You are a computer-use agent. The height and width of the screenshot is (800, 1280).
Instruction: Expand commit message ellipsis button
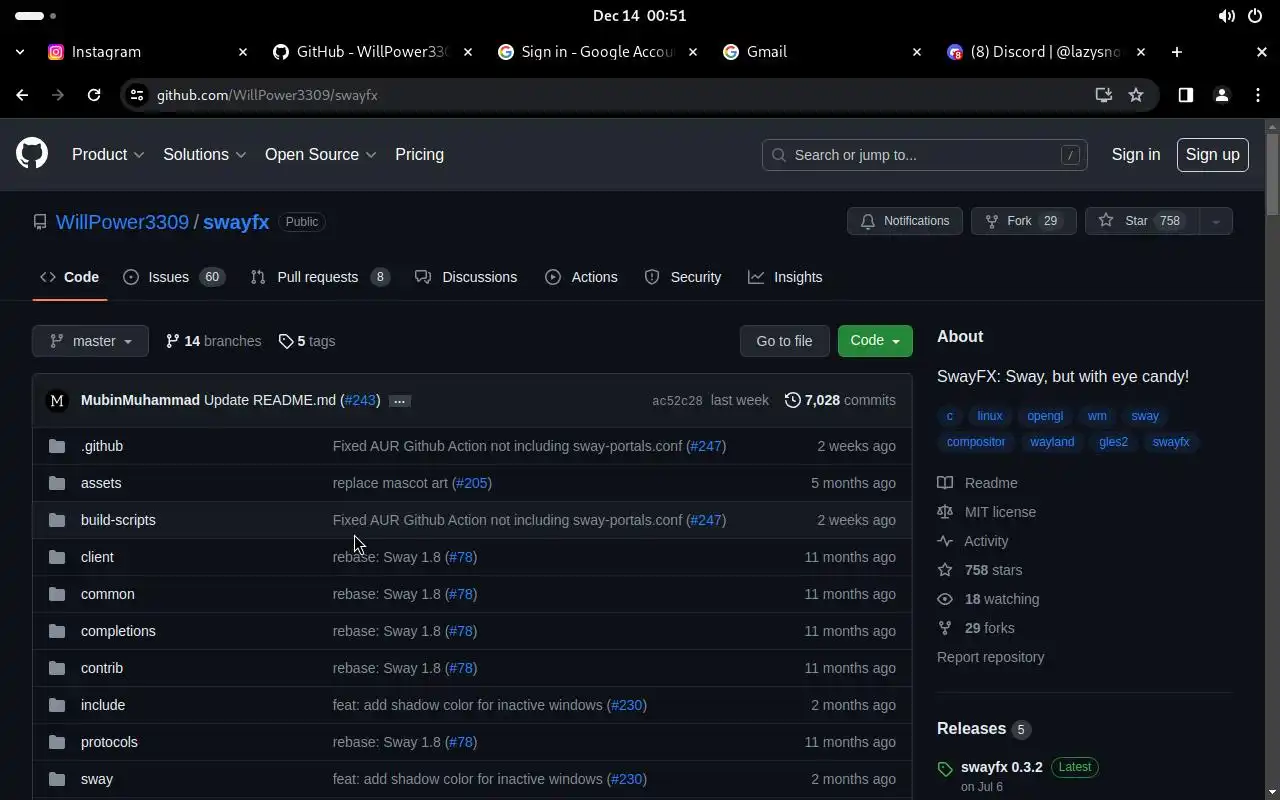[399, 401]
